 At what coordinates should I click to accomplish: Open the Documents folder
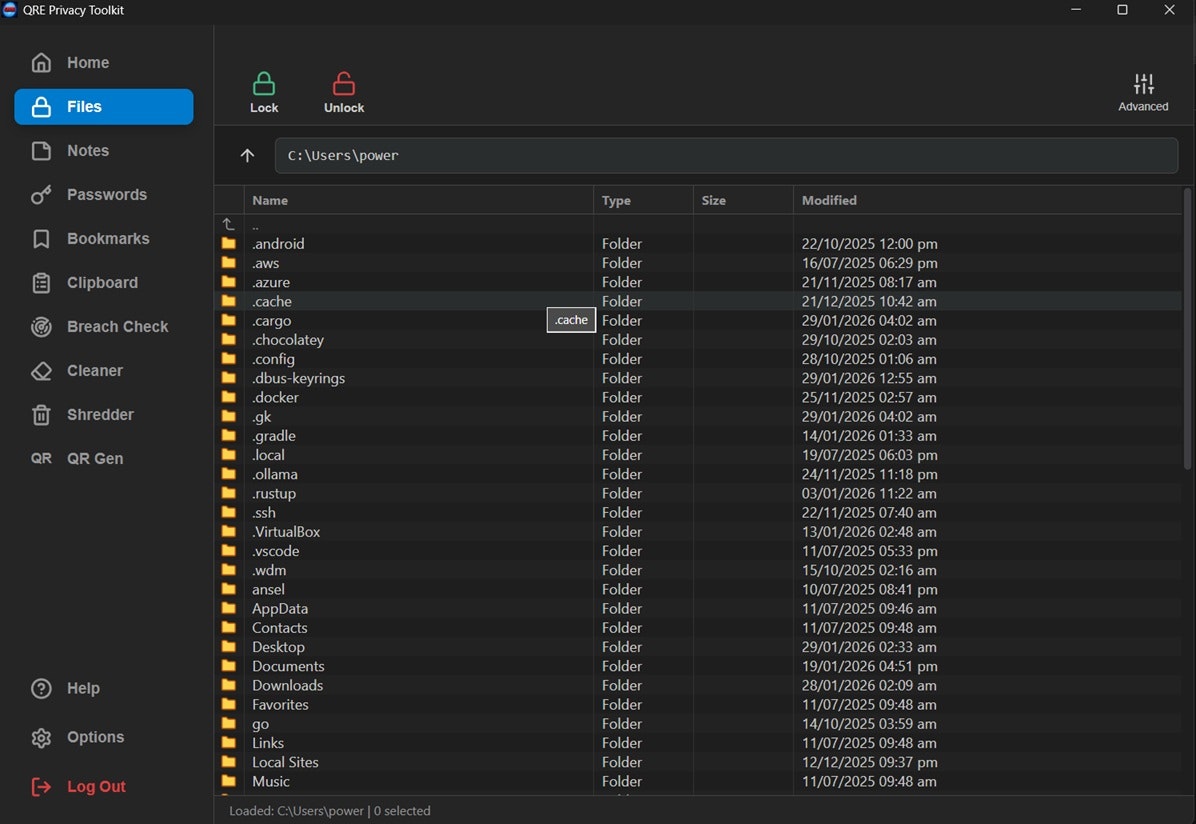(x=288, y=666)
